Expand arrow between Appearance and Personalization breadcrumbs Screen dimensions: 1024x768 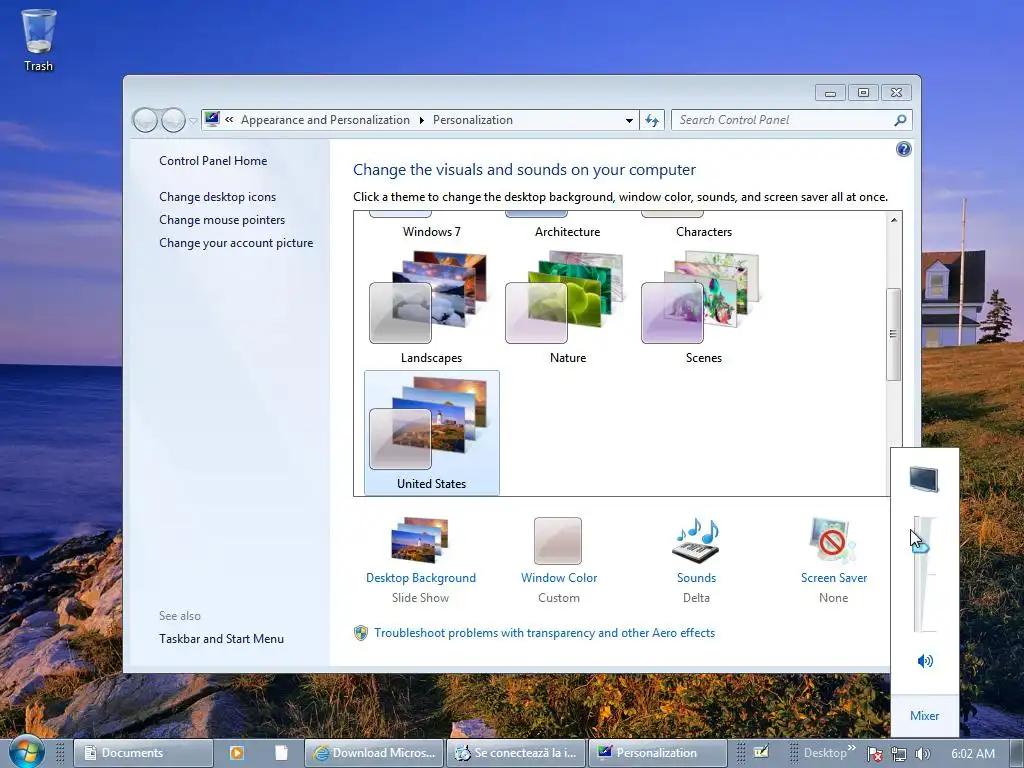(x=421, y=120)
